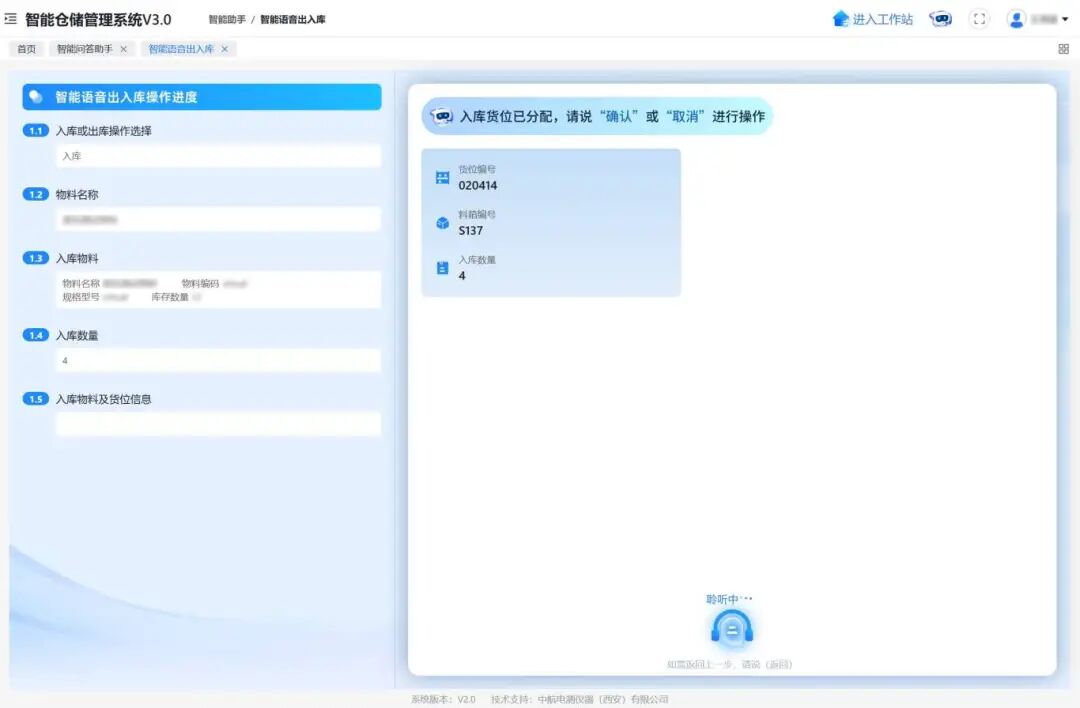This screenshot has height=708, width=1080.
Task: Click the robot icon in prompt message
Action: tap(442, 116)
